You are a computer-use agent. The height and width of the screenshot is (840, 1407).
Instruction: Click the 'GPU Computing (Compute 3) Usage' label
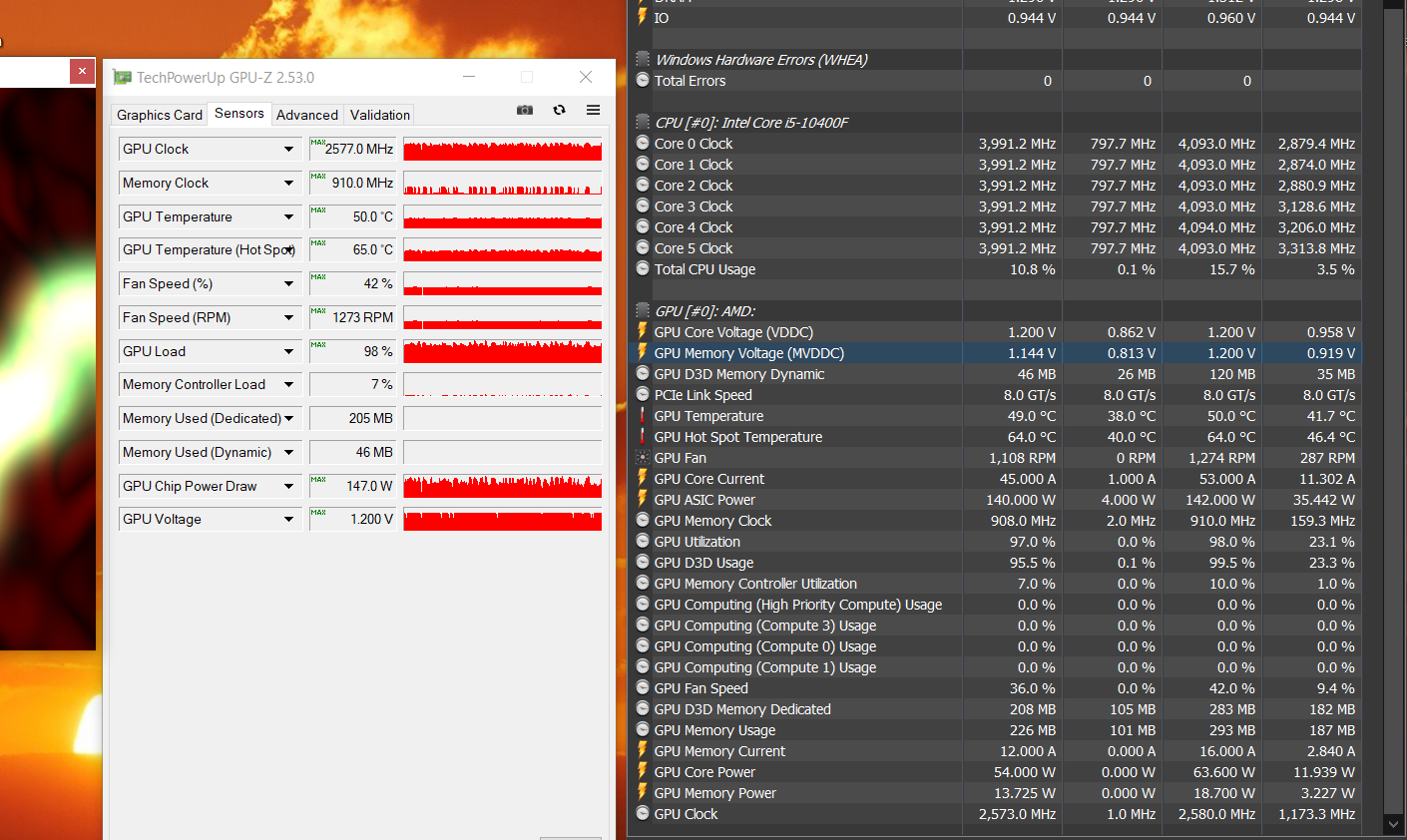[765, 626]
